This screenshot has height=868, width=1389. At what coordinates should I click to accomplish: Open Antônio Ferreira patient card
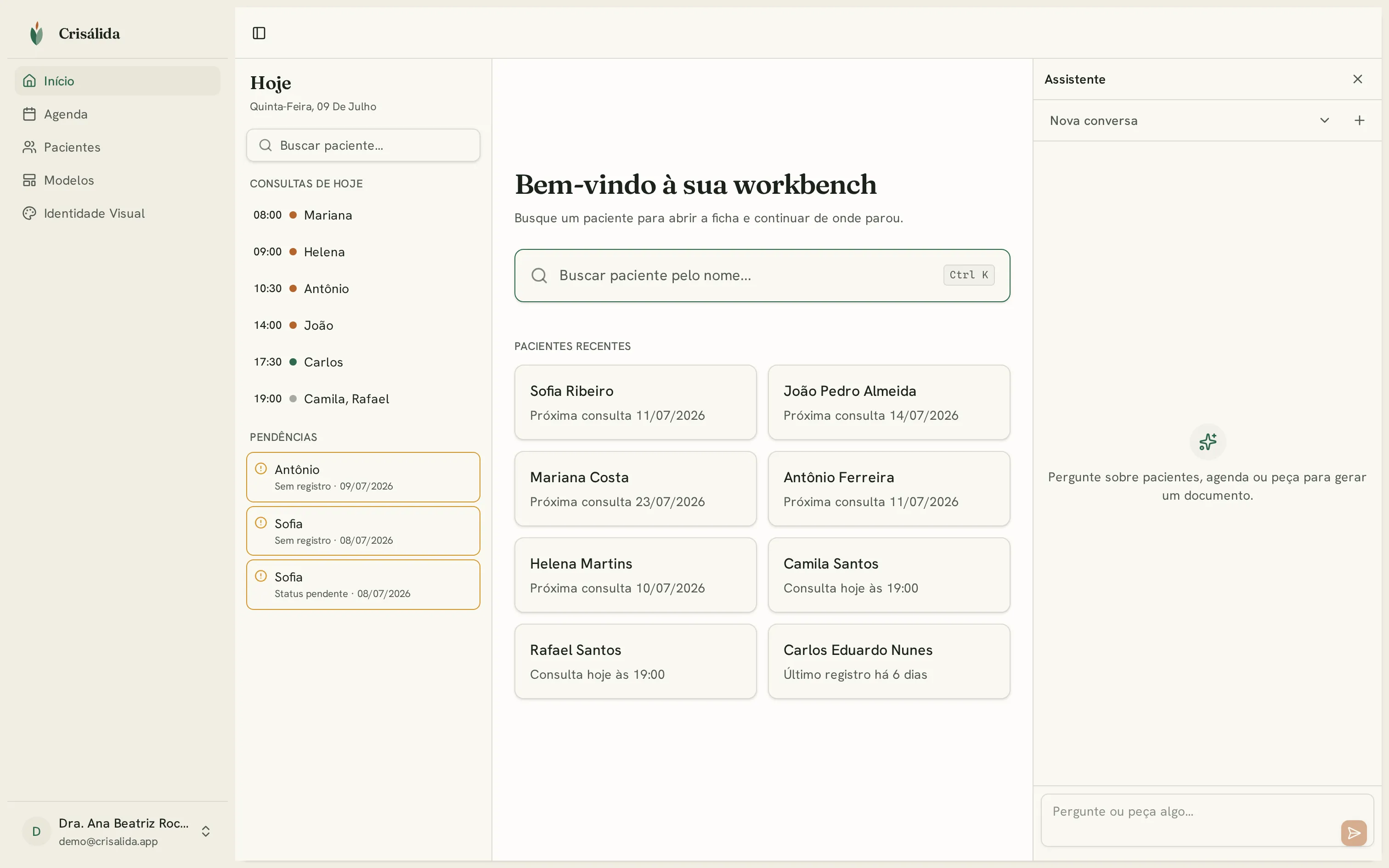click(x=889, y=489)
